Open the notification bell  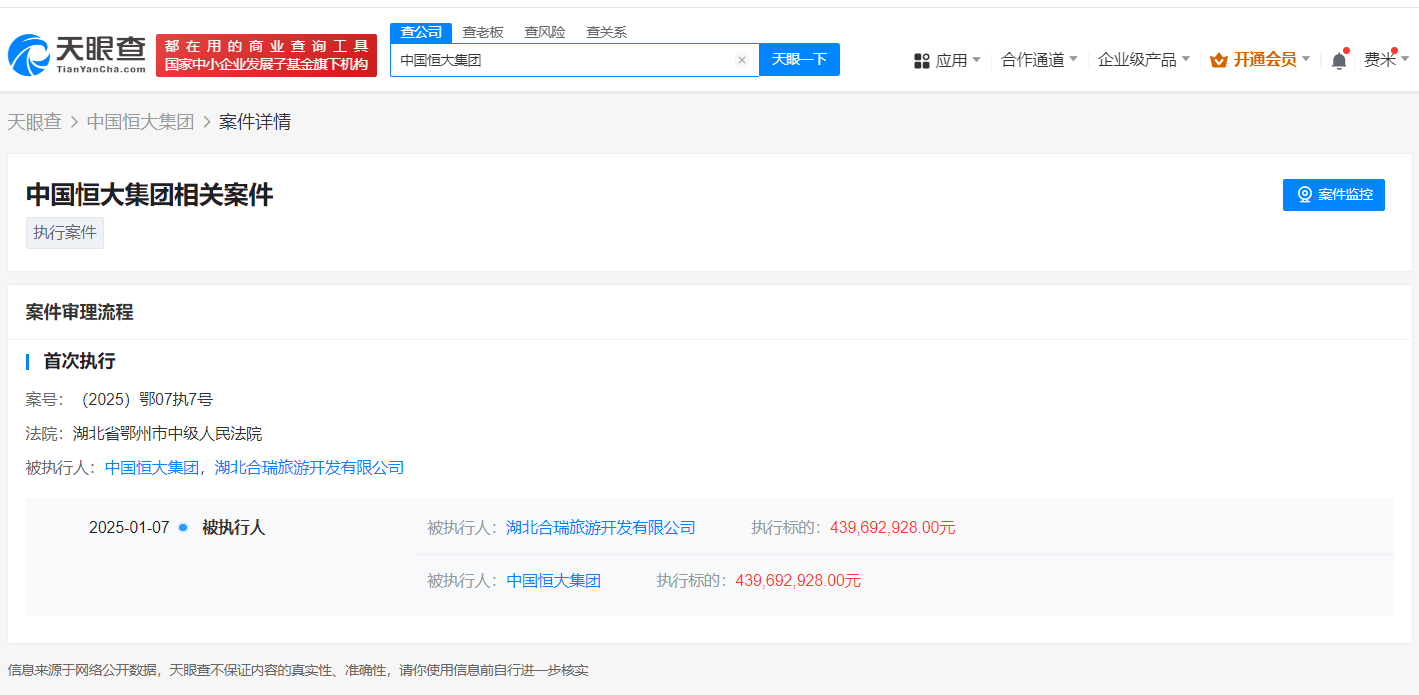pos(1339,60)
